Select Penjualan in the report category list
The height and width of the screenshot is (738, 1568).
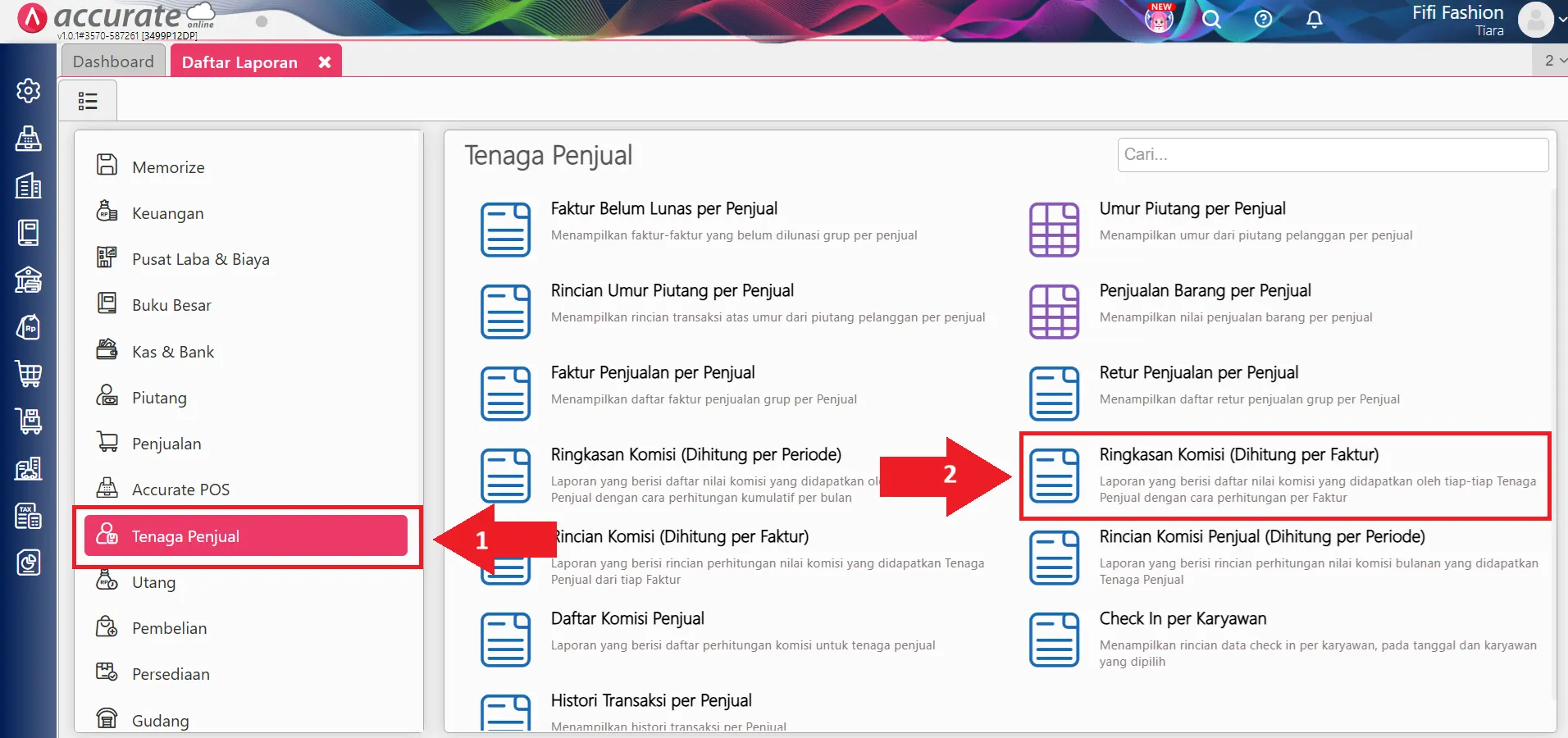click(167, 443)
